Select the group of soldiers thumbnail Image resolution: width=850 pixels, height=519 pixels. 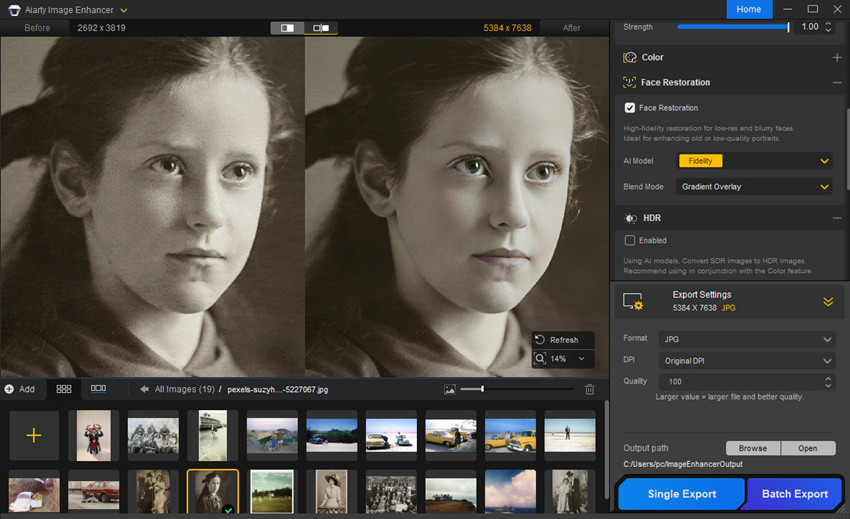click(x=153, y=435)
